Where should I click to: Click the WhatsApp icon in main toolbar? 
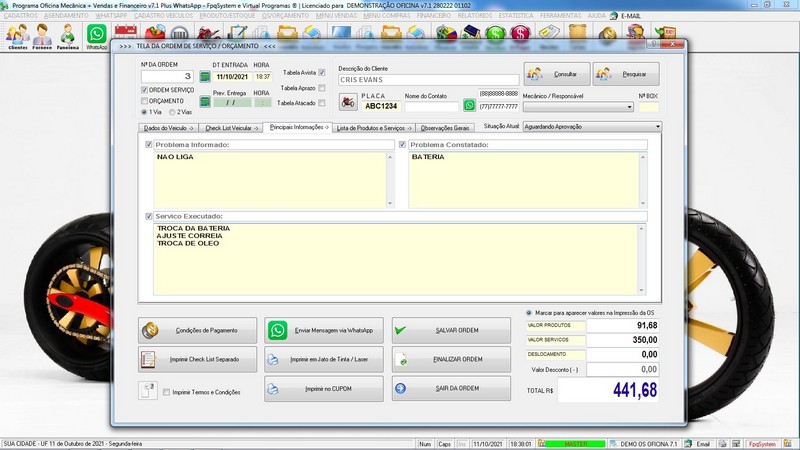point(96,37)
